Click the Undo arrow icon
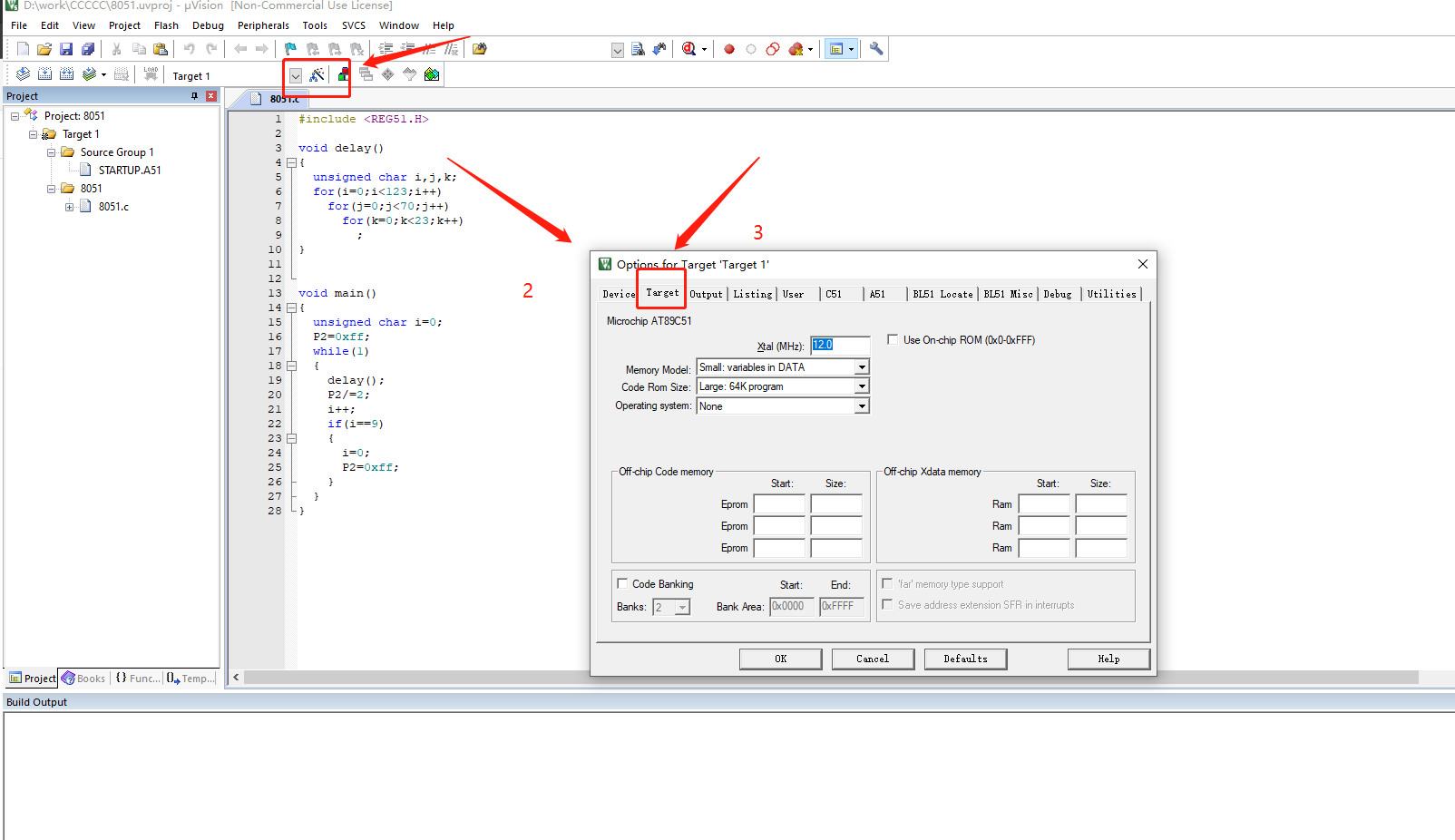Screen dimensions: 1455x840 (189, 49)
